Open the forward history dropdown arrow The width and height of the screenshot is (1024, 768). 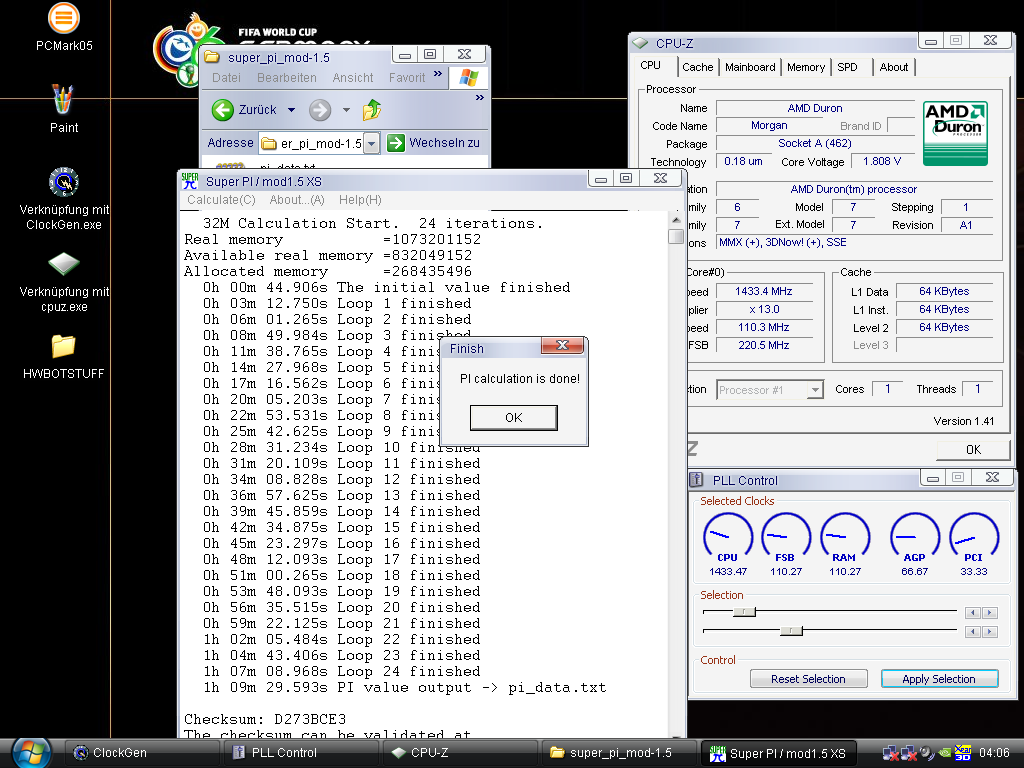pos(346,110)
